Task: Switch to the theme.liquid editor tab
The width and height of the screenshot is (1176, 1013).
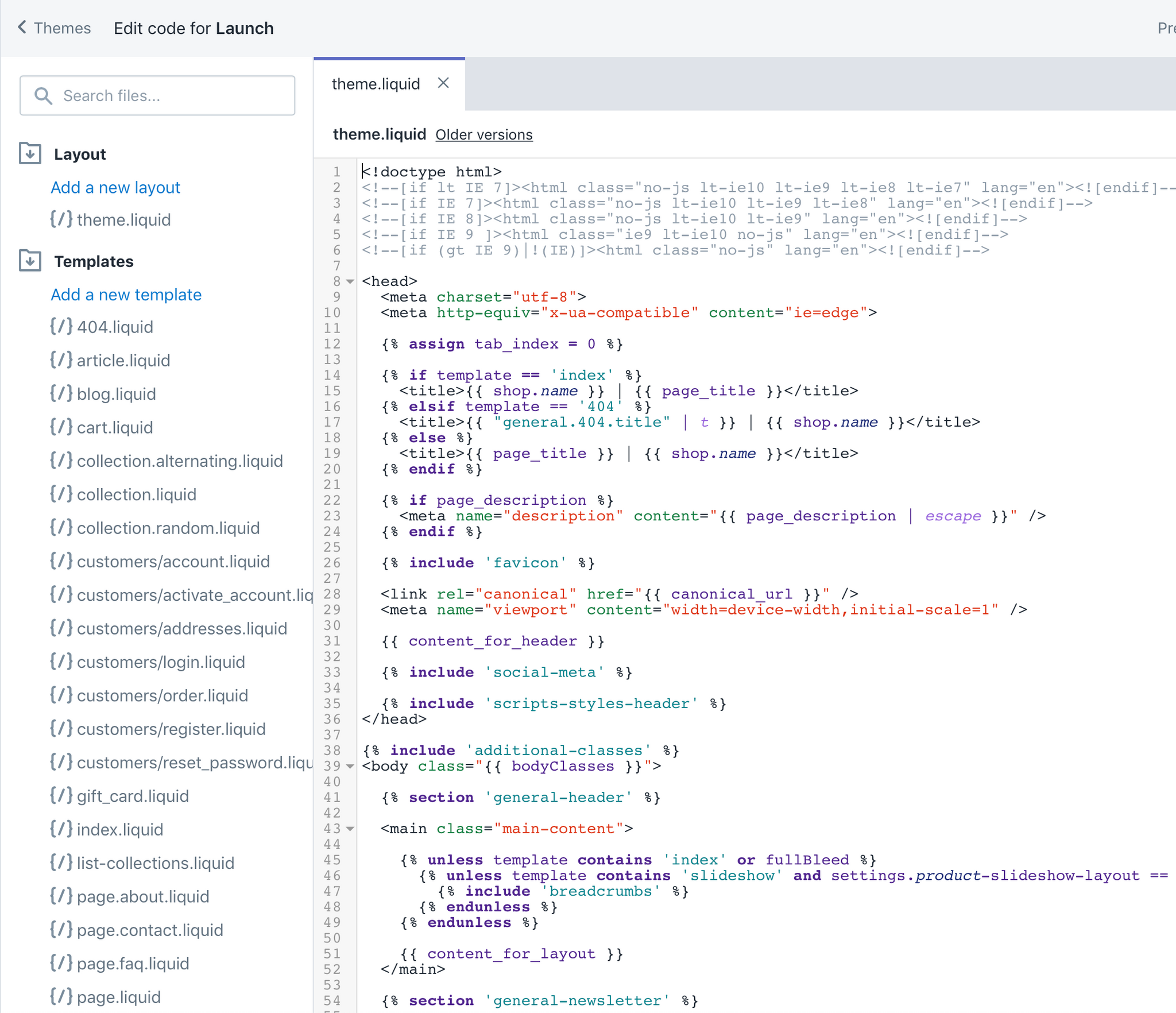Action: pos(376,84)
